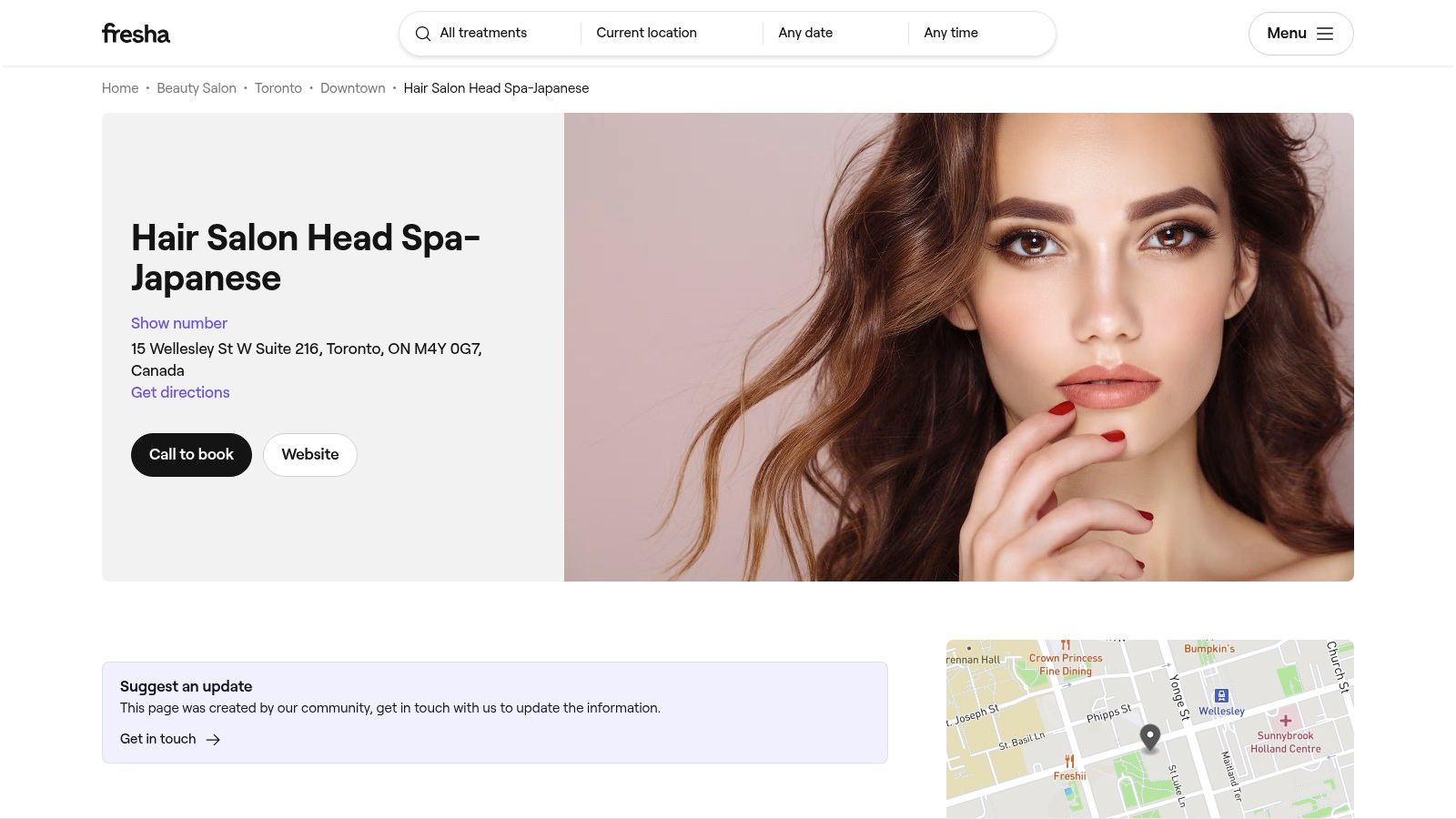Navigate to Home via the breadcrumb
1456x819 pixels.
click(119, 88)
